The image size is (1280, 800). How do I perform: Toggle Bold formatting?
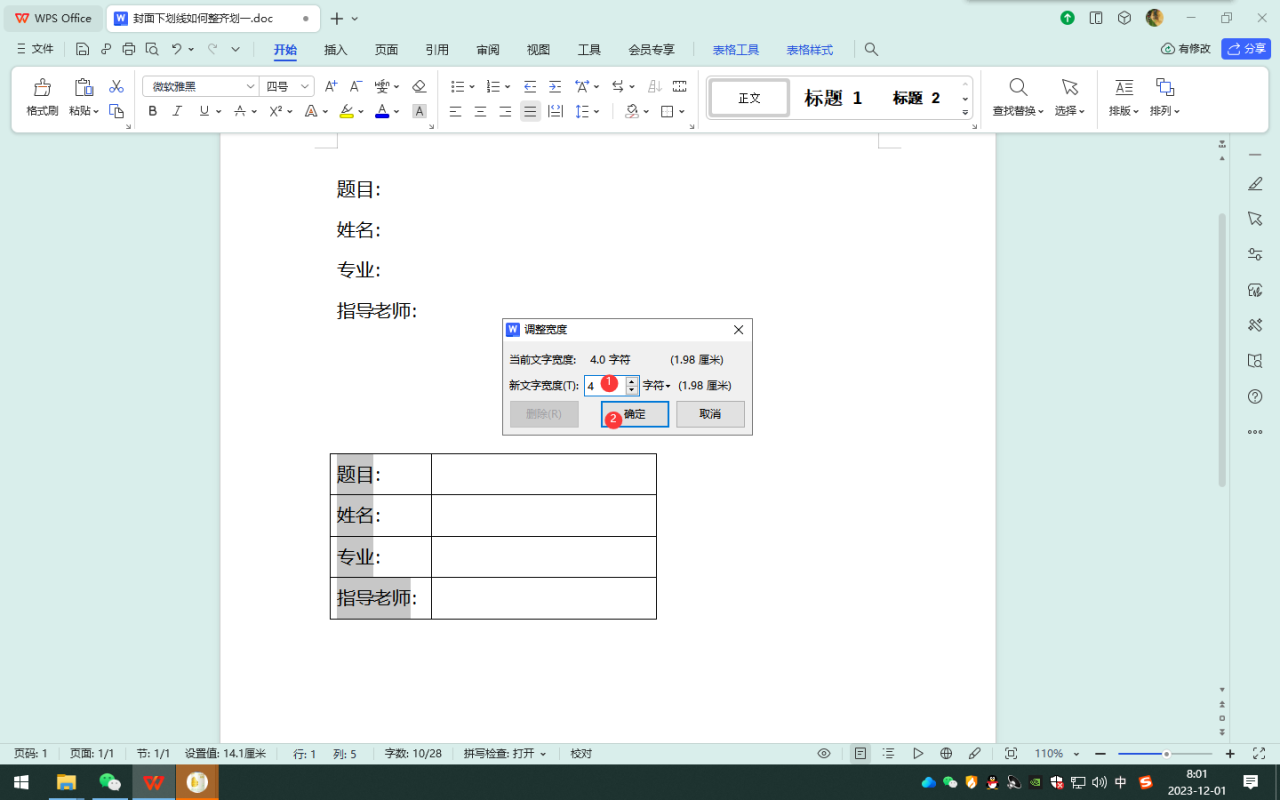pyautogui.click(x=153, y=111)
